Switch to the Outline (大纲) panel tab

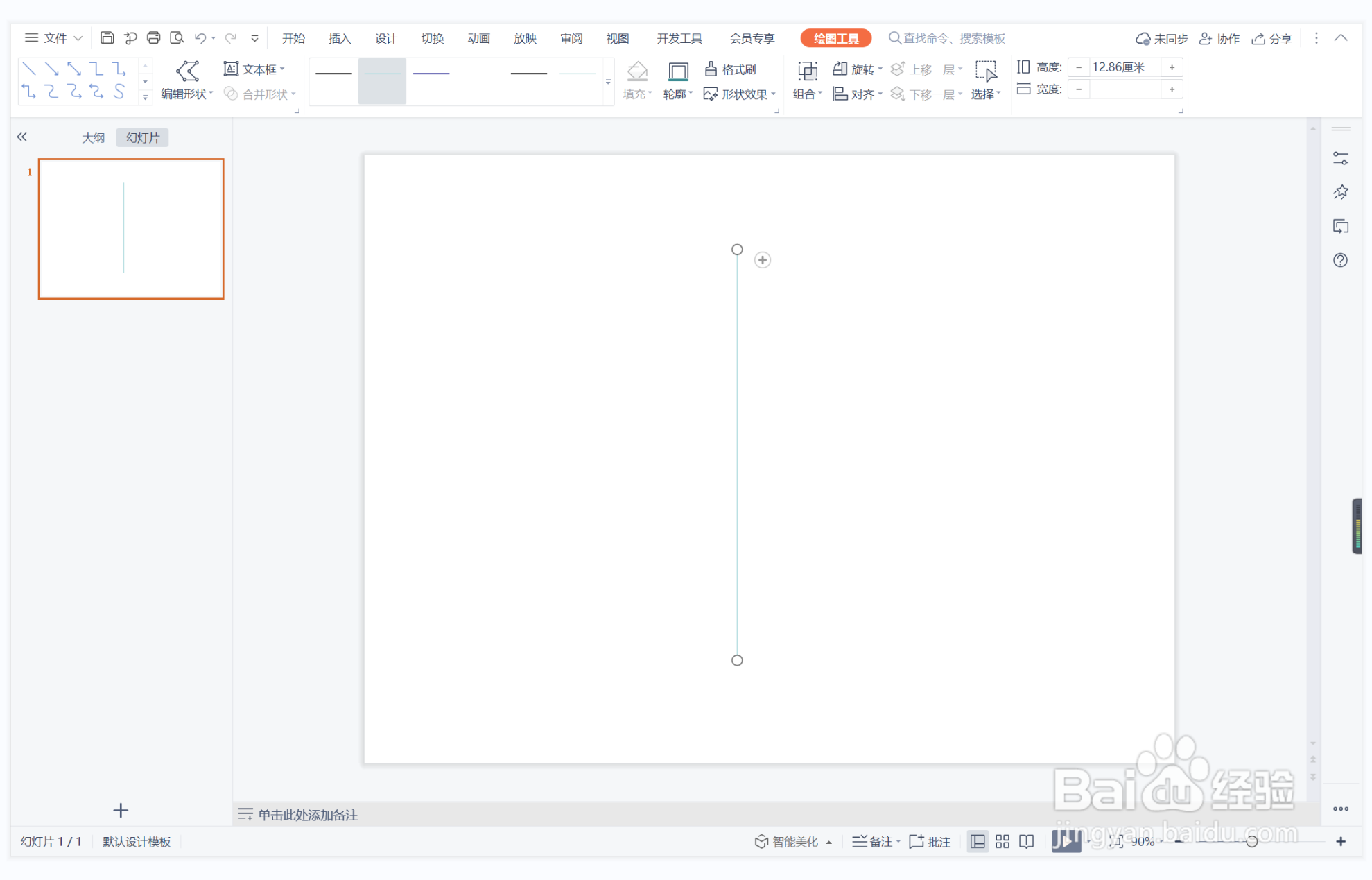tap(93, 138)
